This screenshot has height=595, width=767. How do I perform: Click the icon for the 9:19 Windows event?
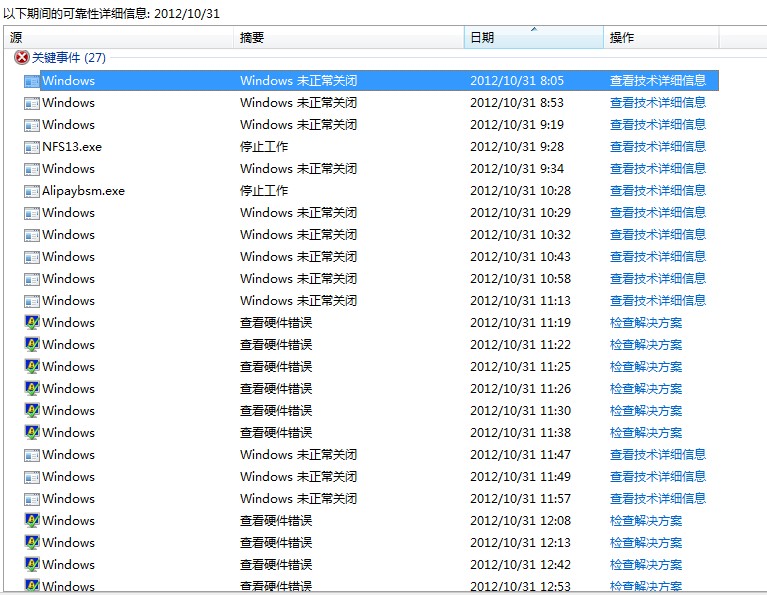coord(32,125)
